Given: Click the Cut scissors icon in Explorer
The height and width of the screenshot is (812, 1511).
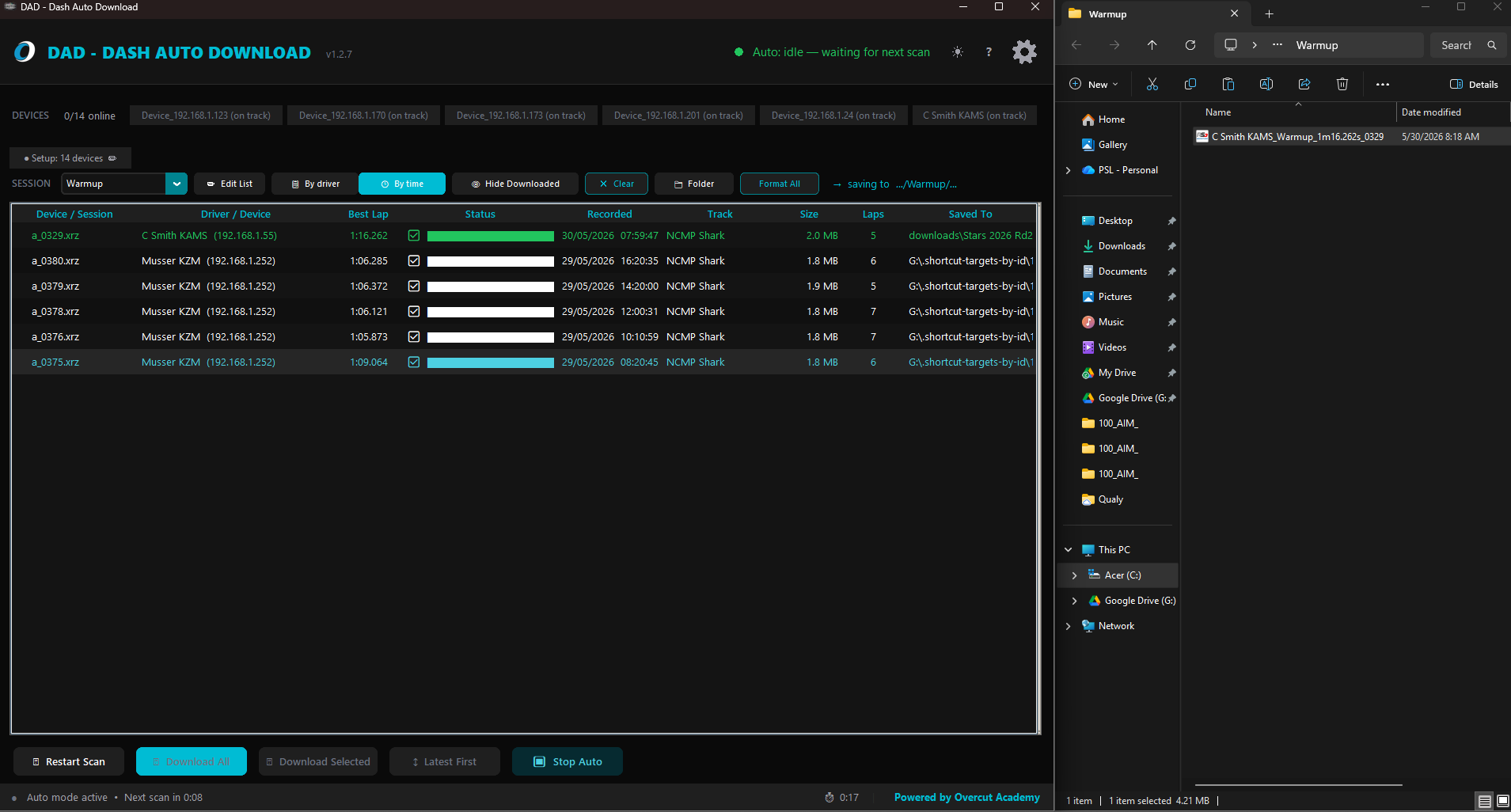Looking at the screenshot, I should coord(1152,84).
